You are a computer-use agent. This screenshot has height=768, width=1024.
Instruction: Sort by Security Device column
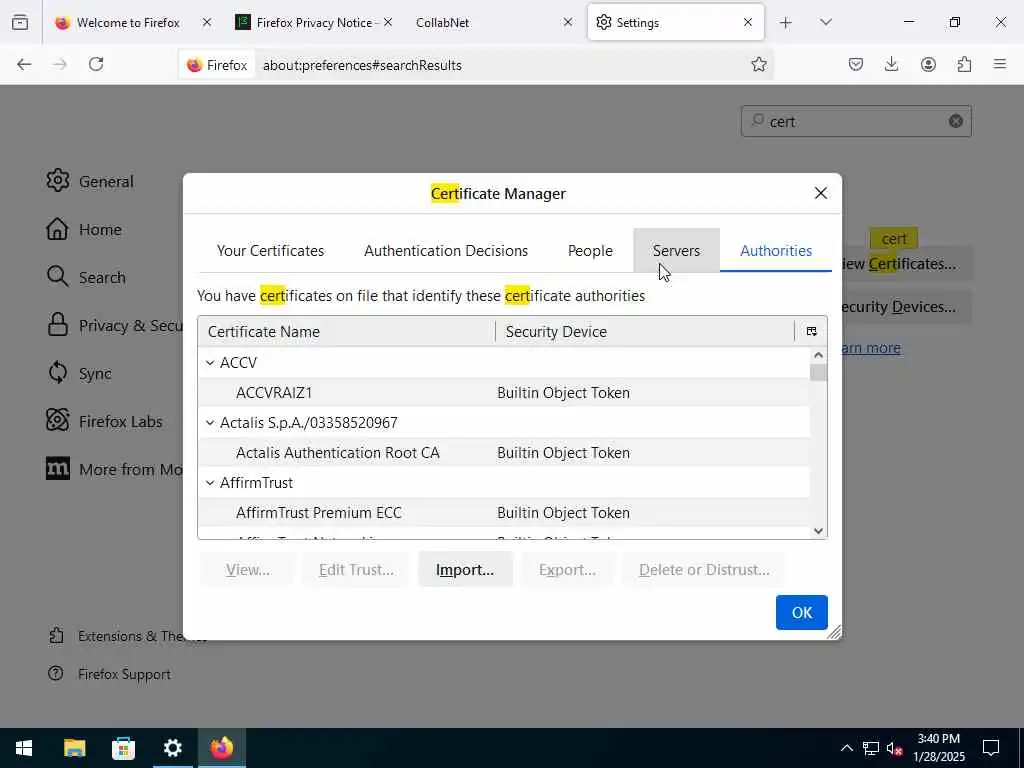pyautogui.click(x=645, y=331)
